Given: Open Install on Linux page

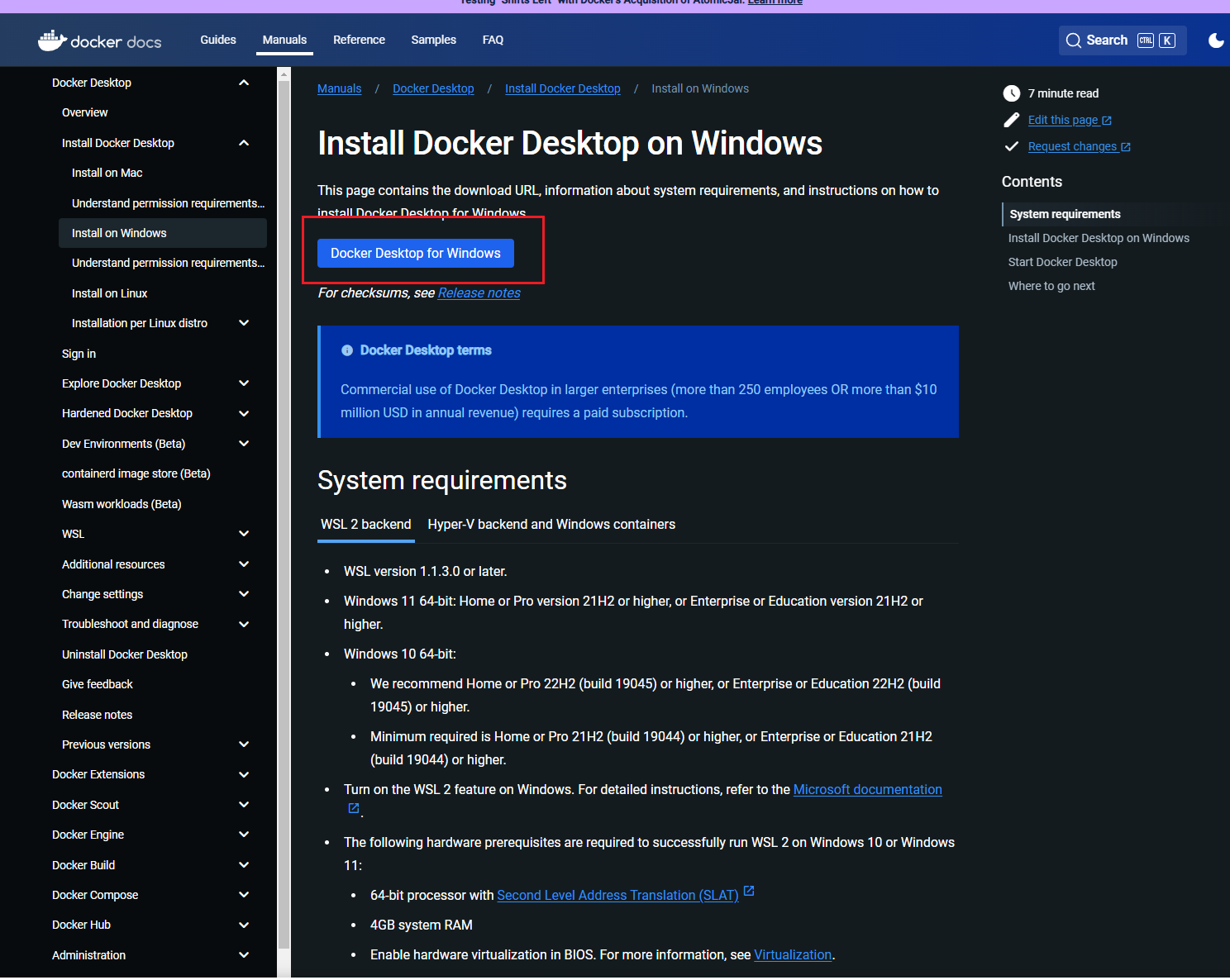Looking at the screenshot, I should [x=109, y=293].
